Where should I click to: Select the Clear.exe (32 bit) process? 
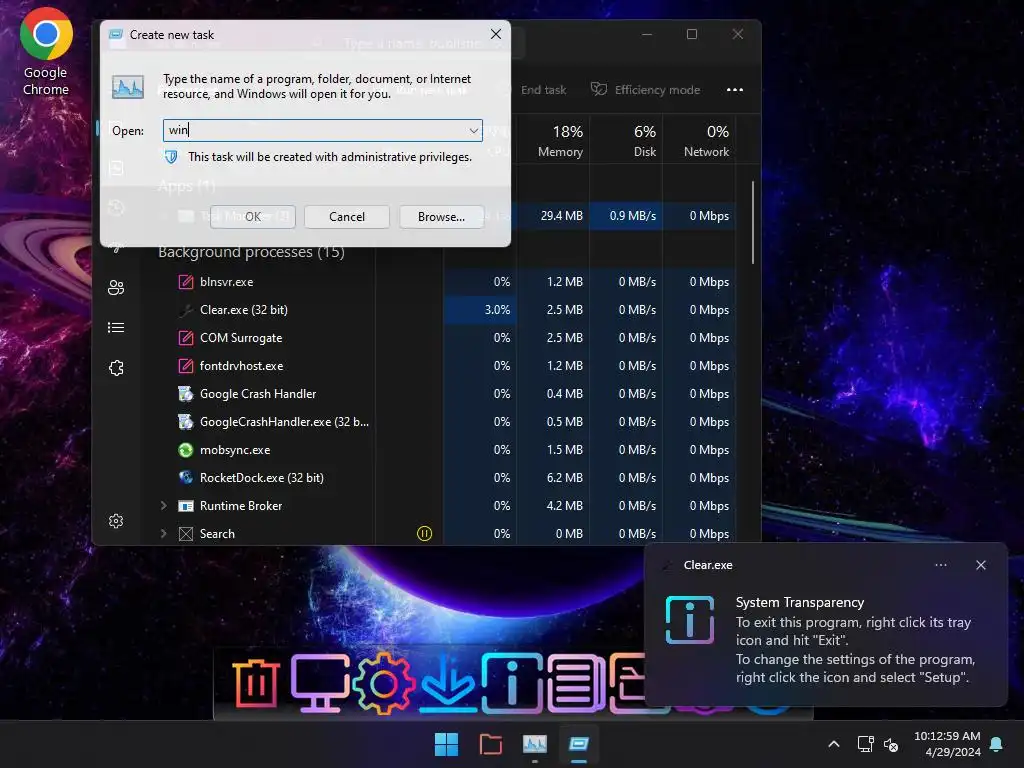244,310
